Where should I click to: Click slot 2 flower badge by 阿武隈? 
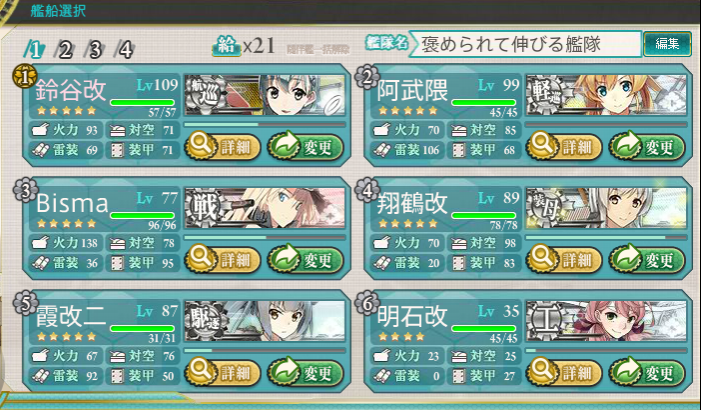point(367,77)
